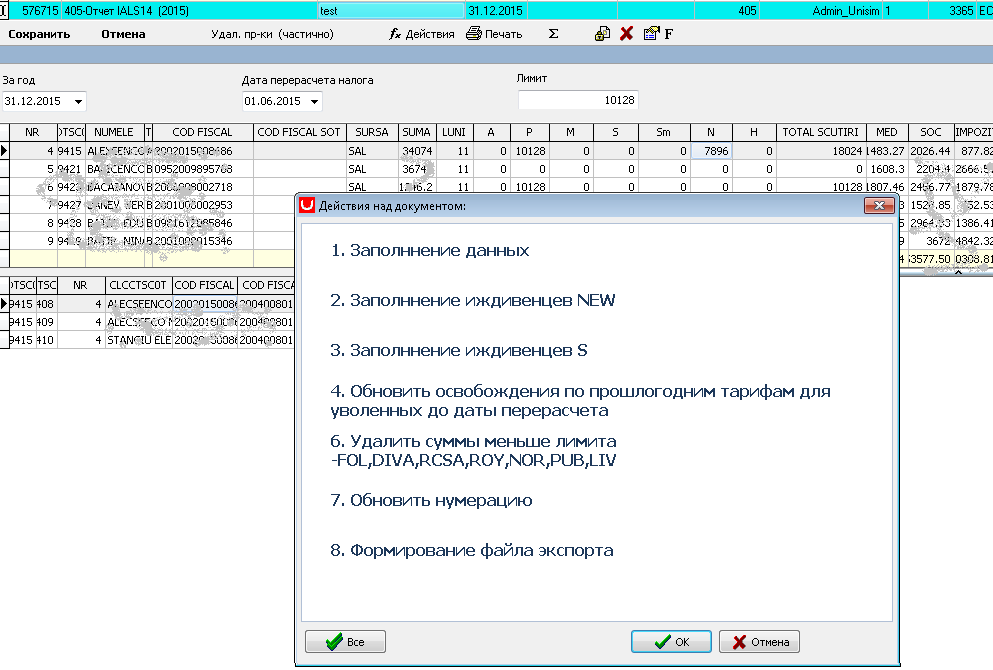993x670 pixels.
Task: Click the SURSA column header
Action: click(372, 132)
